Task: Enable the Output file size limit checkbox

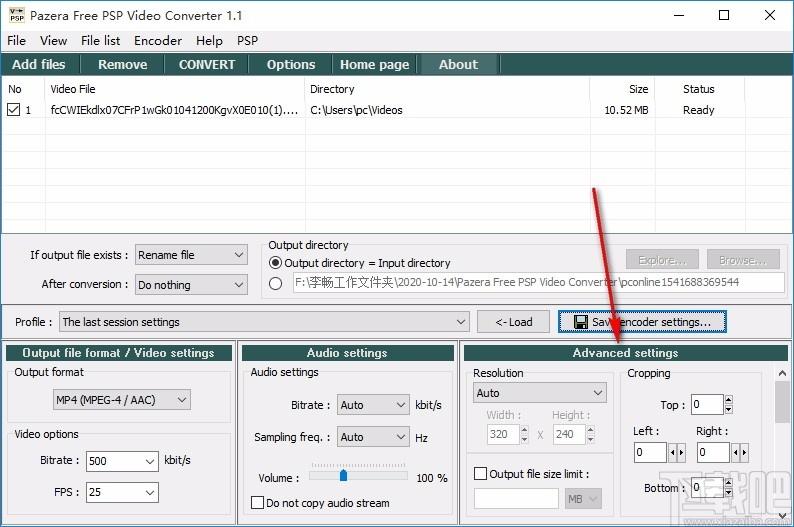Action: tap(480, 474)
